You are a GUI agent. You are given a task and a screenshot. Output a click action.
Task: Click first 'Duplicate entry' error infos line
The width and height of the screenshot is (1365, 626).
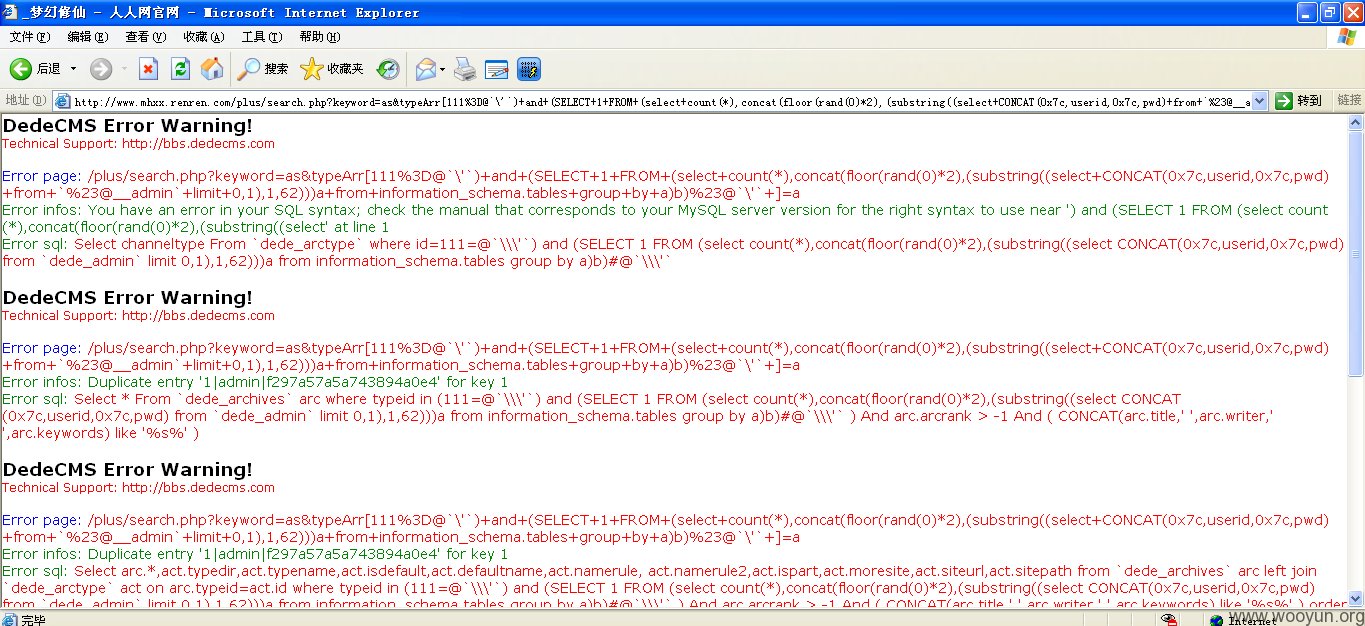(255, 382)
